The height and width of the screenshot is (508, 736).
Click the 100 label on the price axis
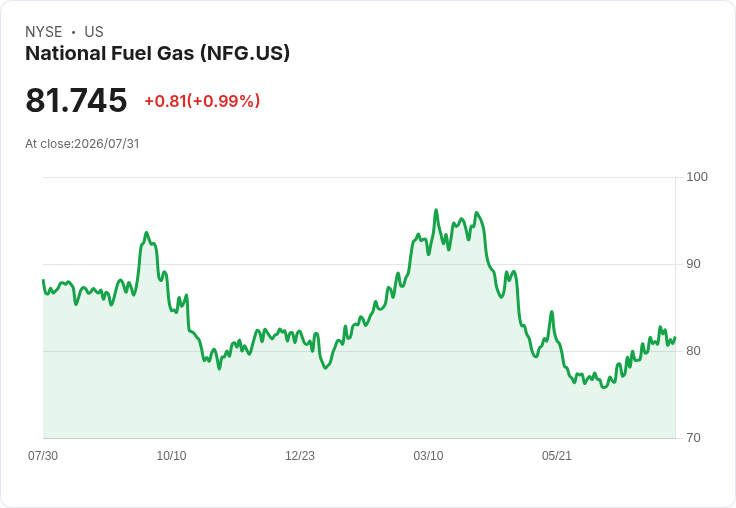point(697,177)
